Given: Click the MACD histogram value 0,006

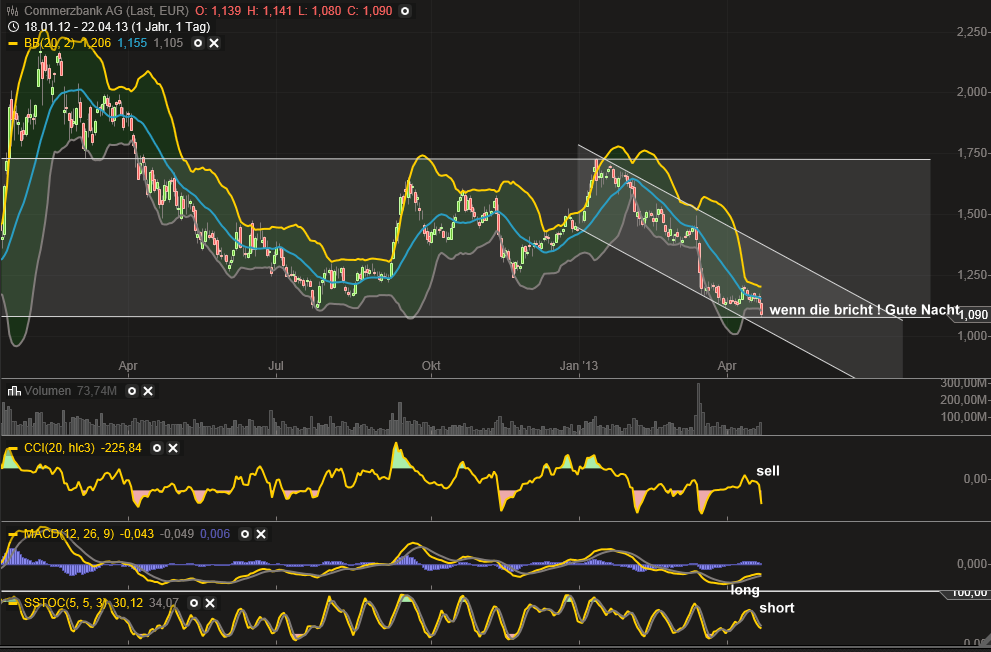Looking at the screenshot, I should (215, 534).
